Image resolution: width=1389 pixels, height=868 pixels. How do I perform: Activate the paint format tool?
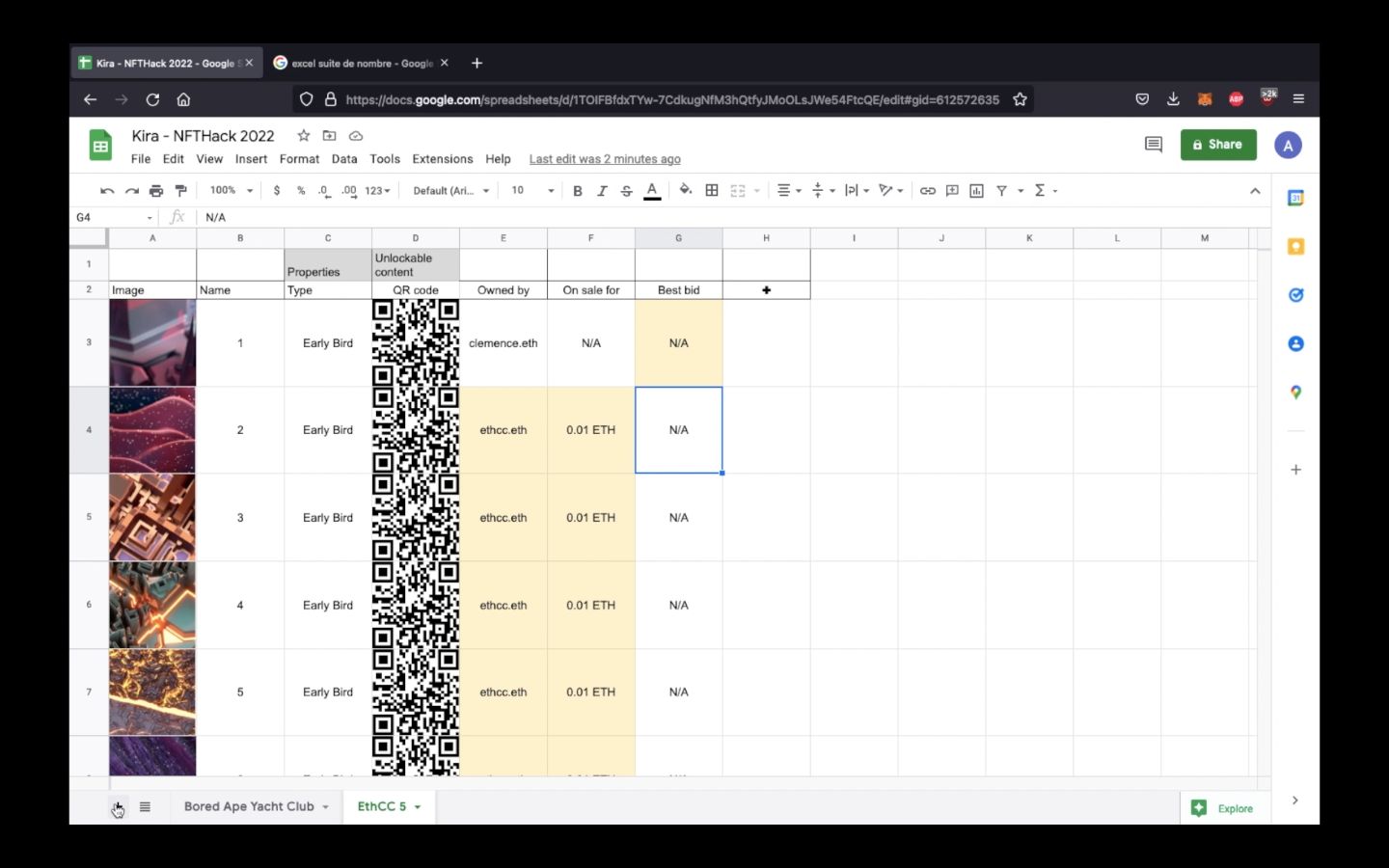click(x=180, y=191)
